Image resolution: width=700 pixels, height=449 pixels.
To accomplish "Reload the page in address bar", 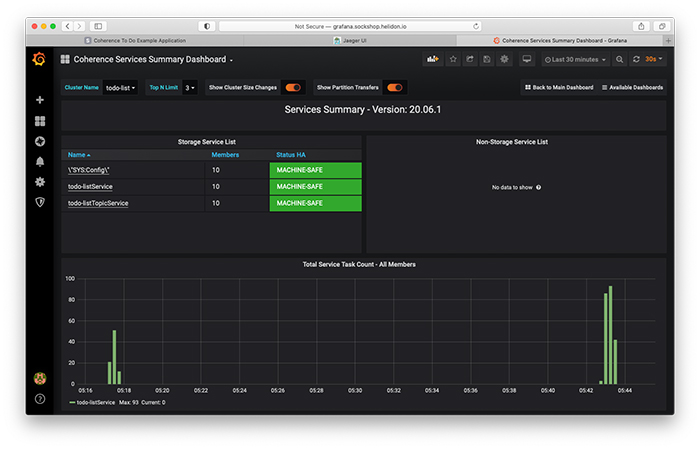I will (x=476, y=26).
